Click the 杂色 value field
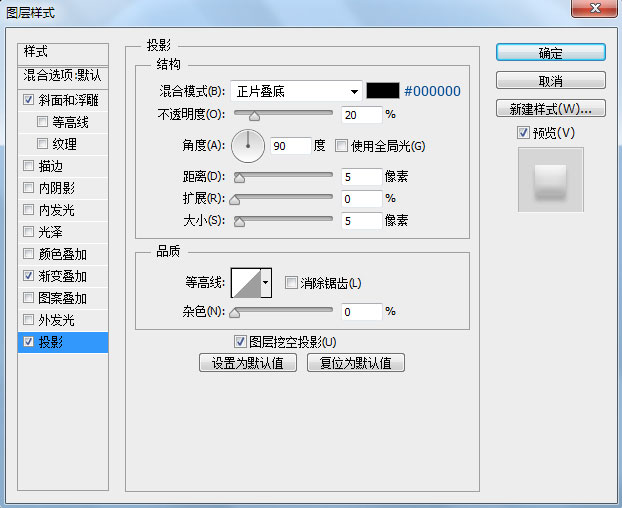622x508 pixels. point(362,312)
